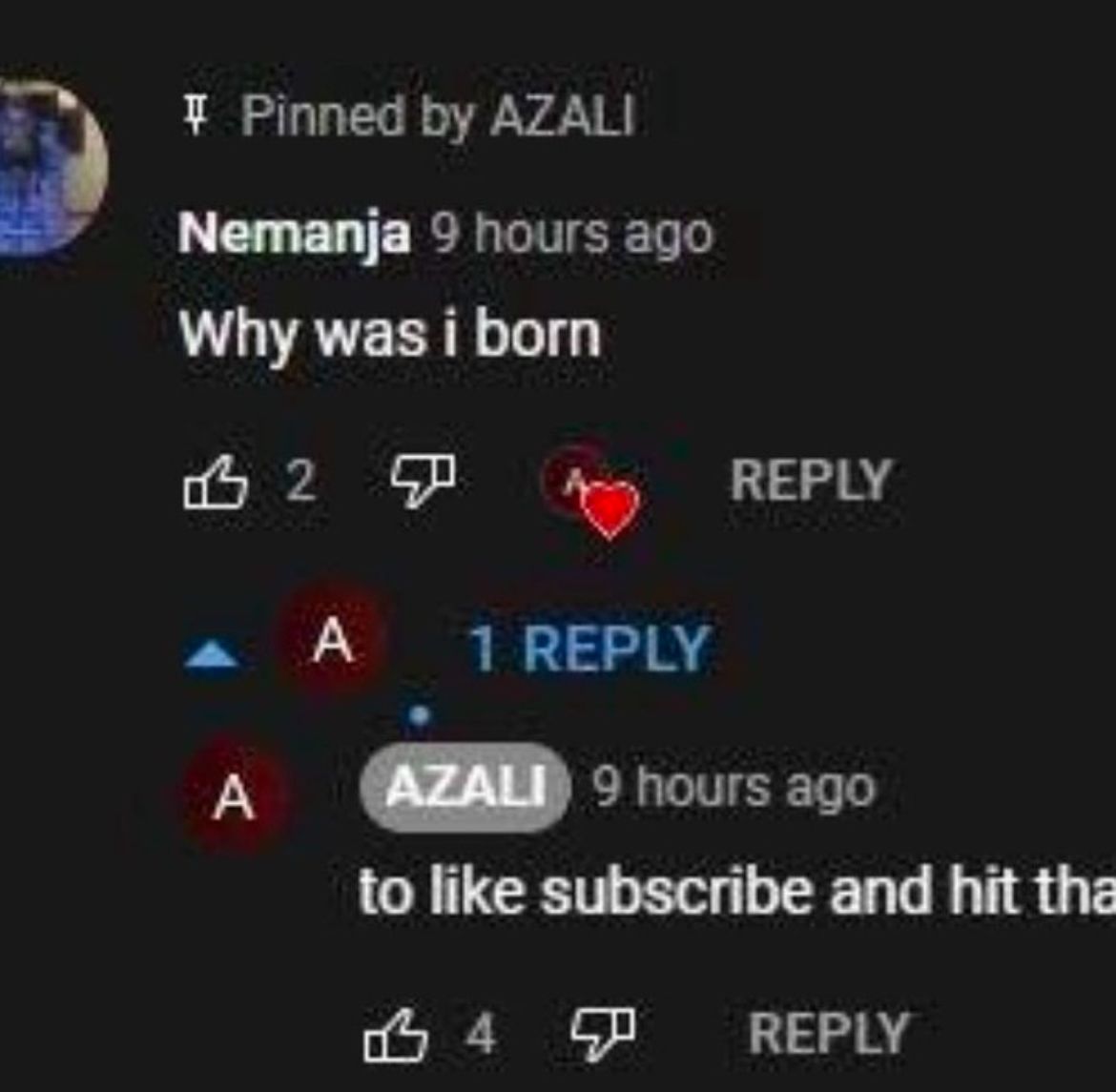The height and width of the screenshot is (1092, 1116).
Task: Click '9 hours ago' on AZALI's reply
Action: point(733,788)
